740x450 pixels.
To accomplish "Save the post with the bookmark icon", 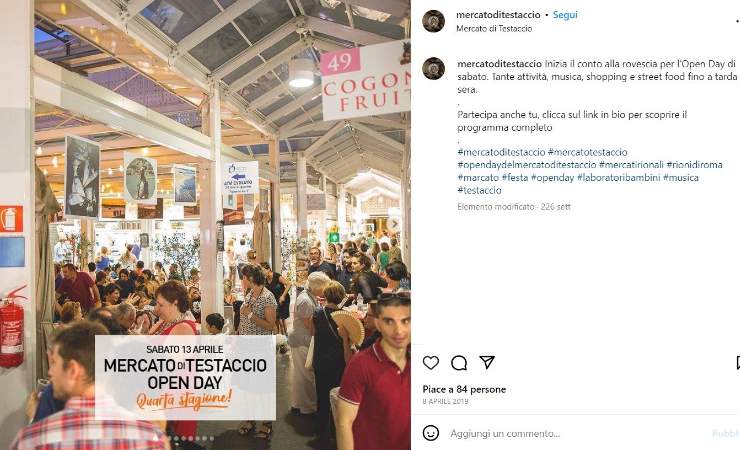I will 738,363.
